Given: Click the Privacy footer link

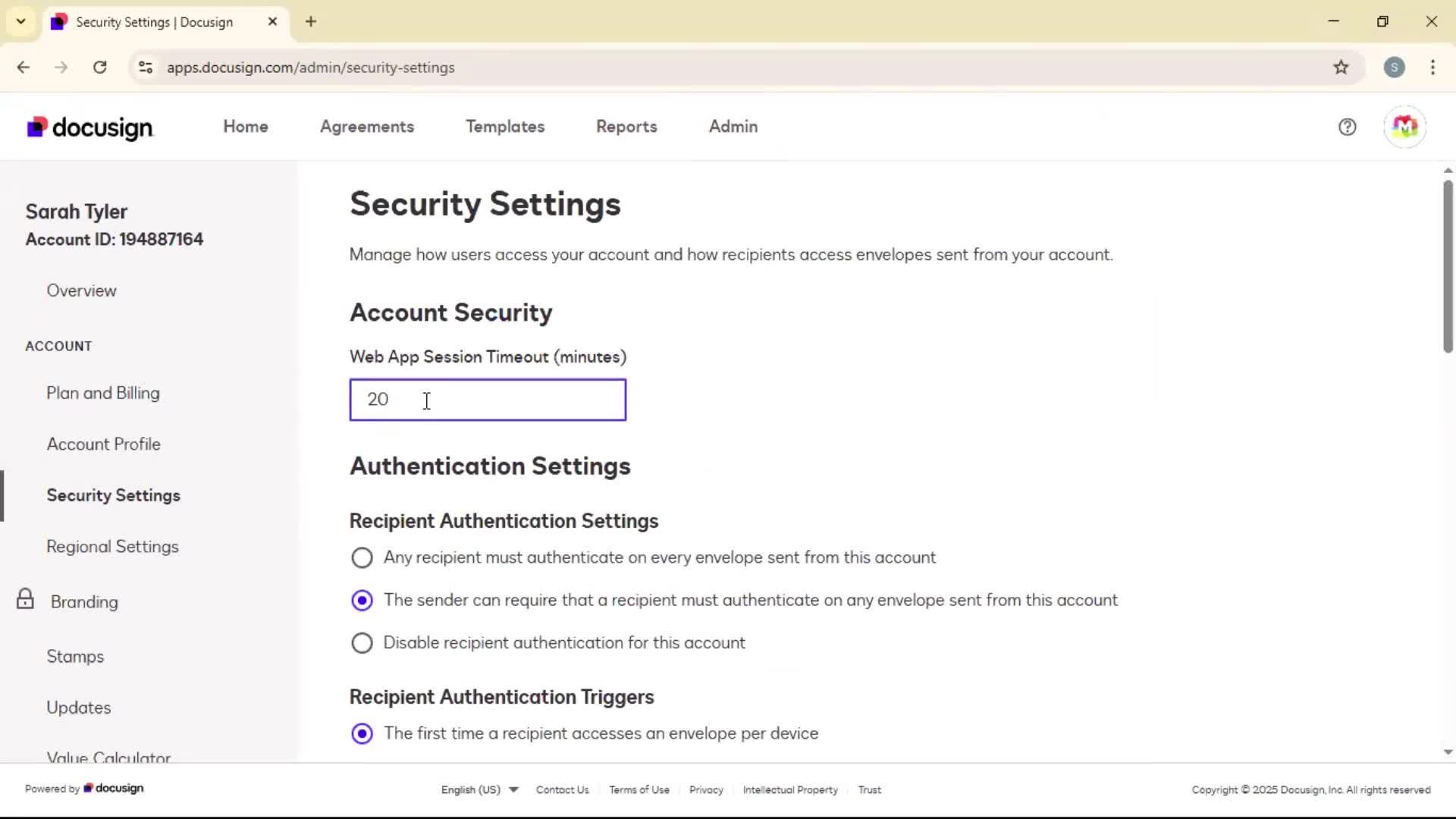Looking at the screenshot, I should click(x=706, y=789).
